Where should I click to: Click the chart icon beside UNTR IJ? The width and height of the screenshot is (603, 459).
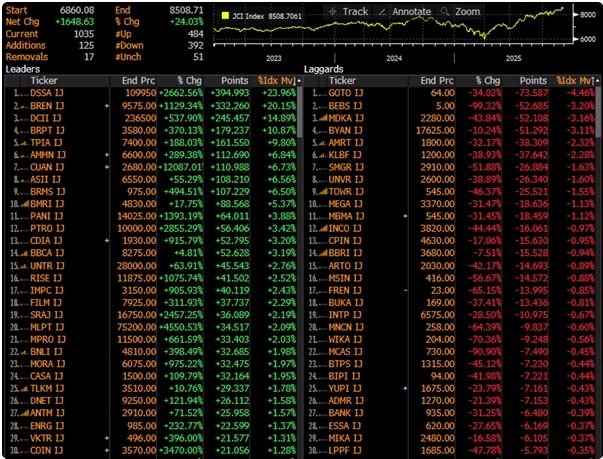pos(25,266)
